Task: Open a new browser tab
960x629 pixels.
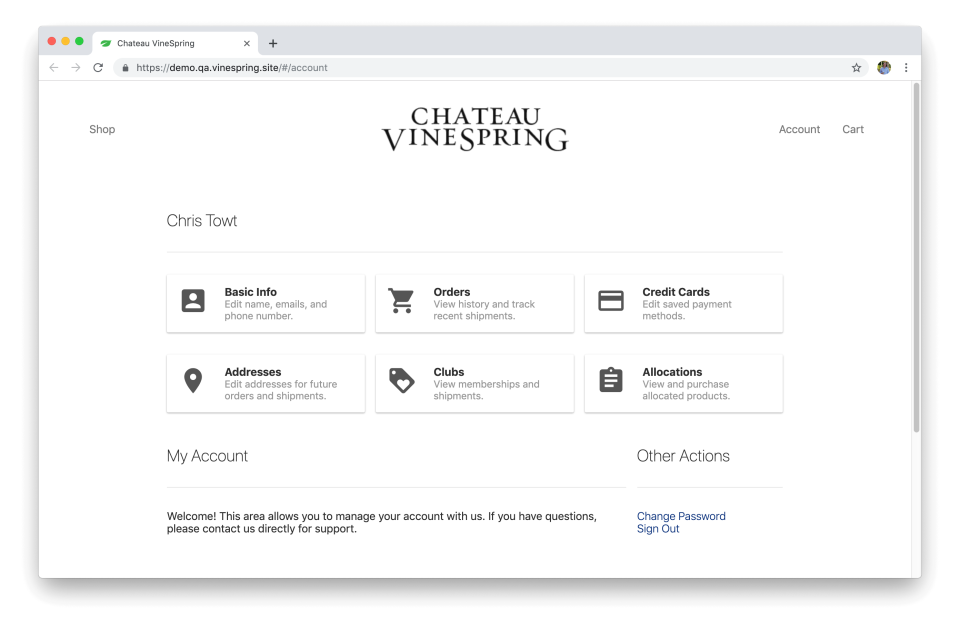Action: 273,43
